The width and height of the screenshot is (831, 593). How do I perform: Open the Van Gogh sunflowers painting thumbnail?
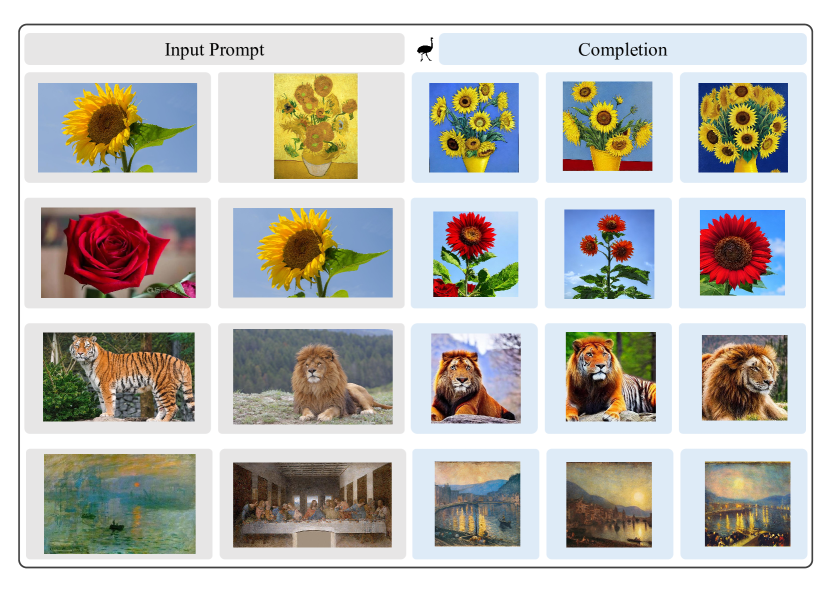pyautogui.click(x=315, y=126)
